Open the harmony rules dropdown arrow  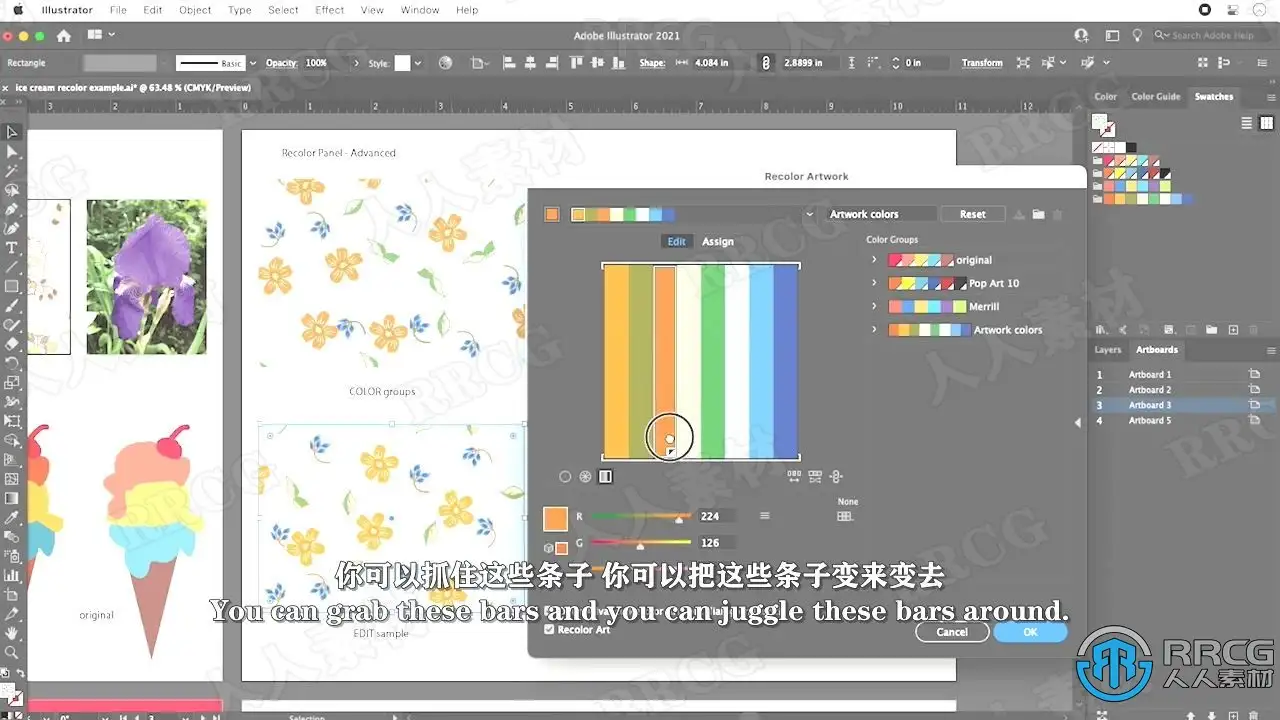point(809,214)
